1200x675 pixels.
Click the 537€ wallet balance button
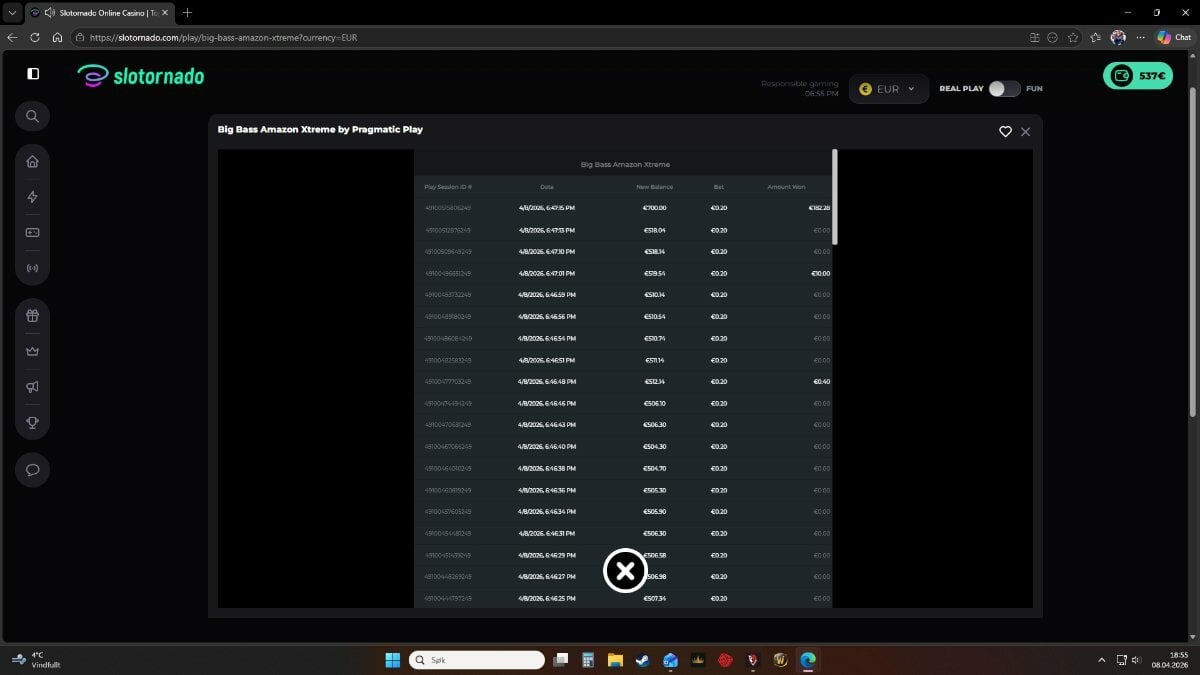click(x=1137, y=75)
